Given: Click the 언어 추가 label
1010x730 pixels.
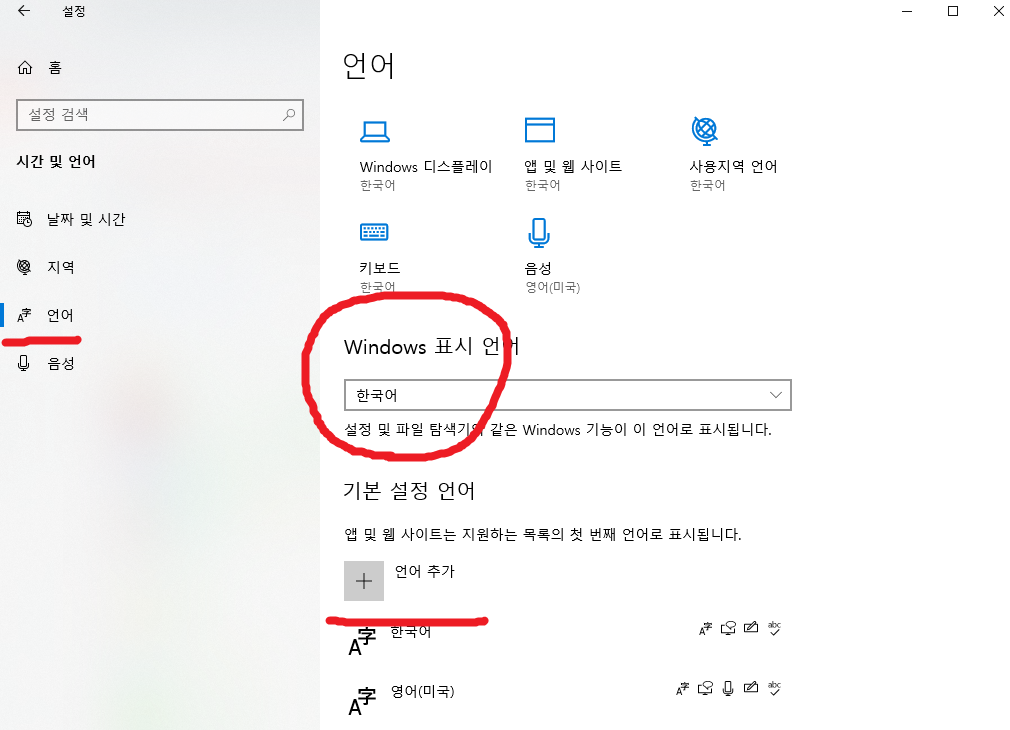Looking at the screenshot, I should (x=424, y=572).
